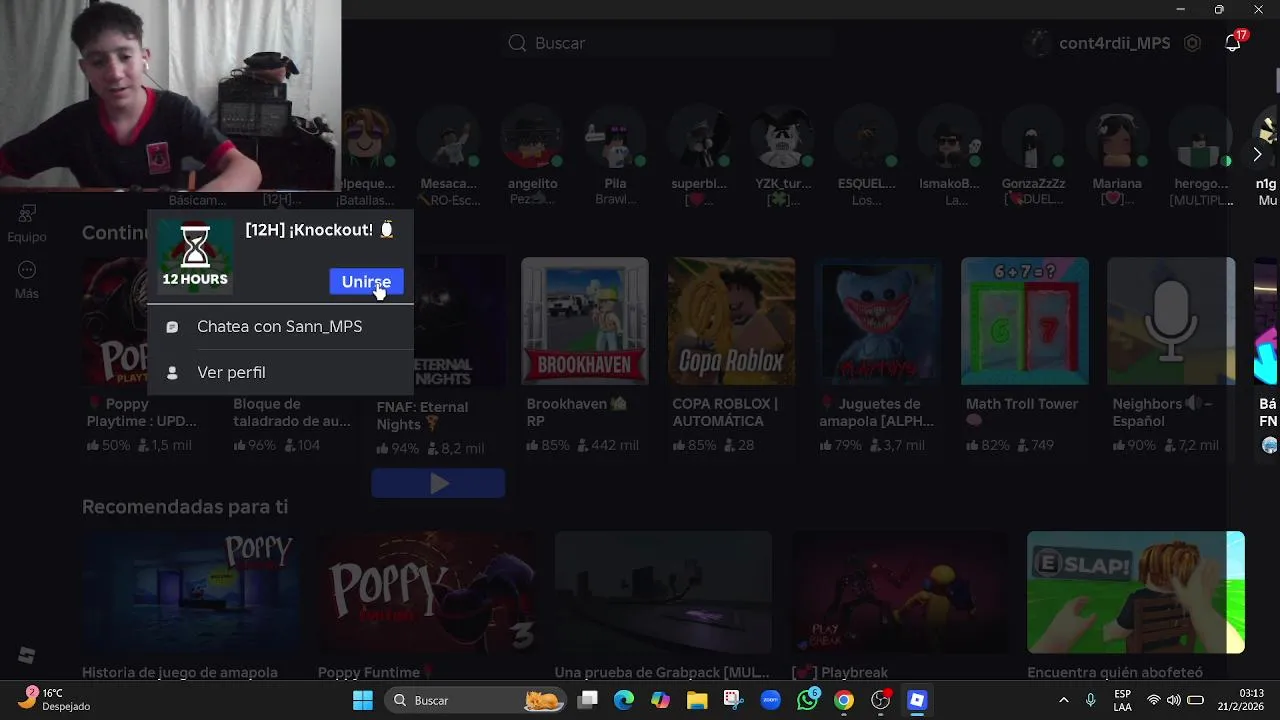Viewport: 1280px width, 720px height.
Task: Click the microphone tray icon
Action: coord(1091,700)
